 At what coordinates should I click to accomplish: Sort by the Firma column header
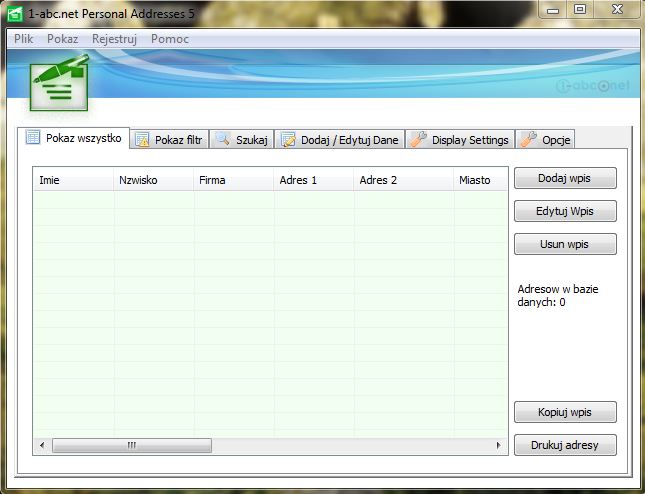tap(233, 180)
